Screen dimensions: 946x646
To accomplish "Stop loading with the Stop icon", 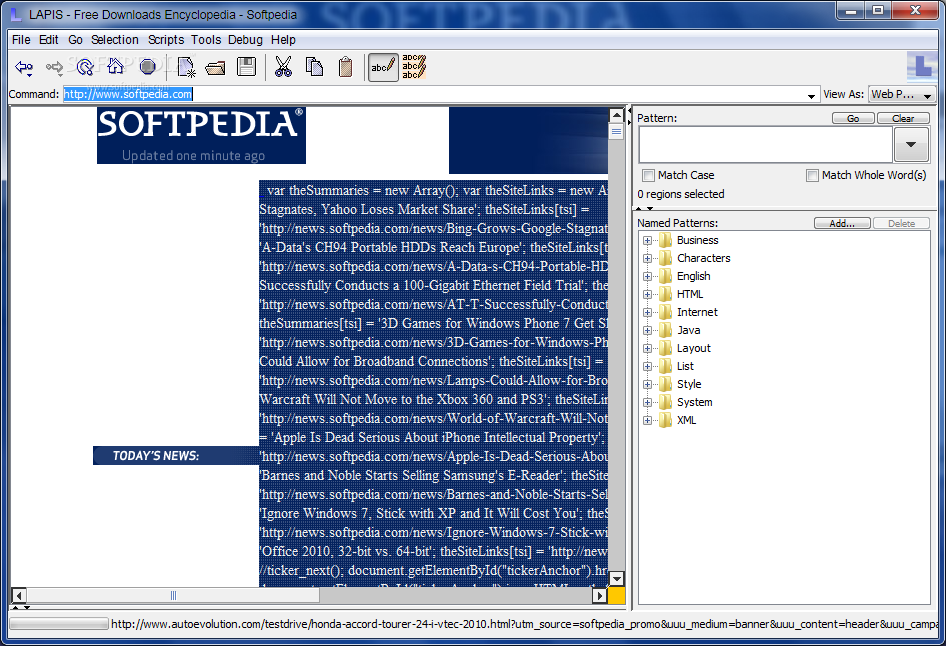I will point(147,66).
